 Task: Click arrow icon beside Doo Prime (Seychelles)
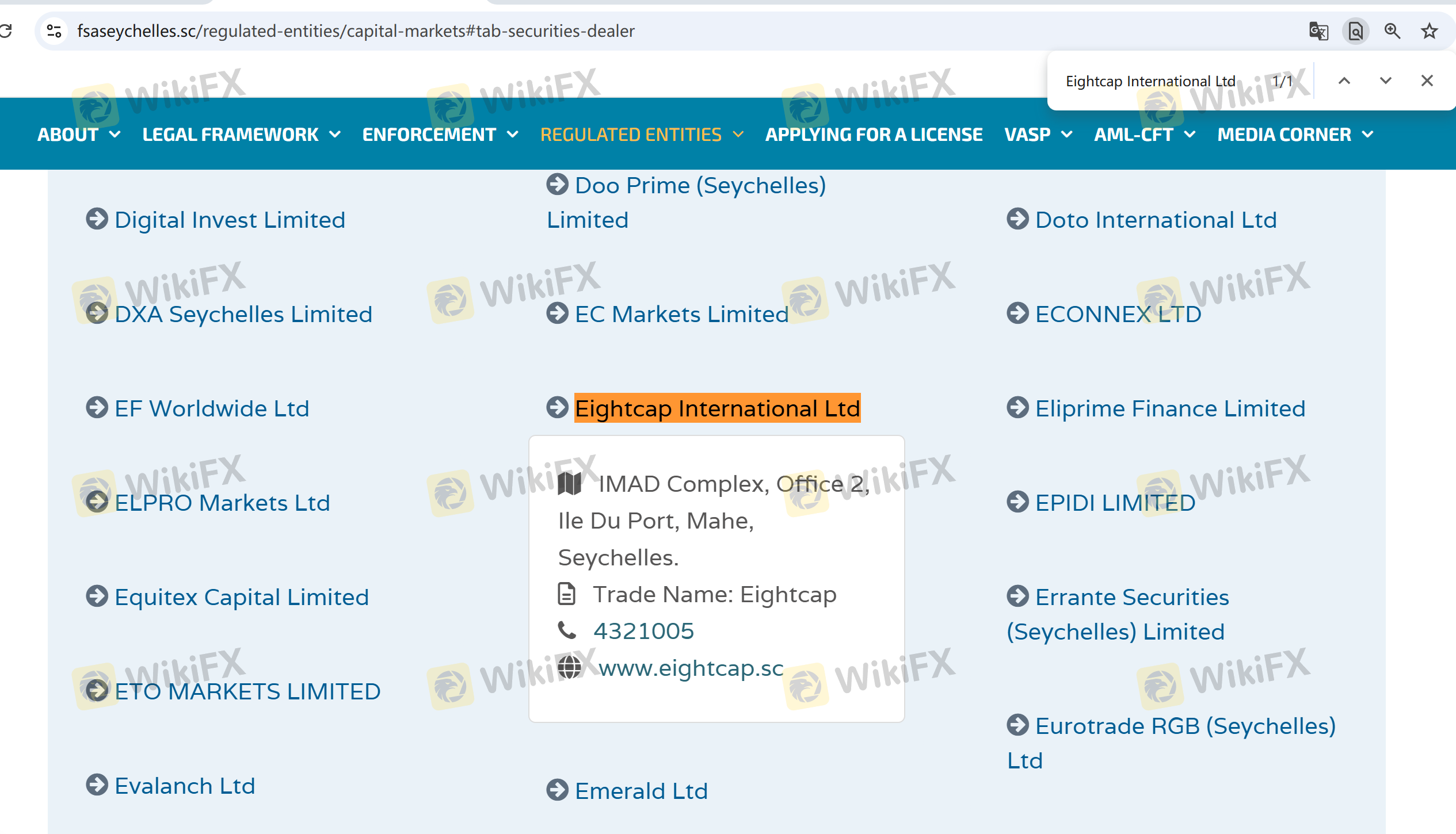coord(557,184)
